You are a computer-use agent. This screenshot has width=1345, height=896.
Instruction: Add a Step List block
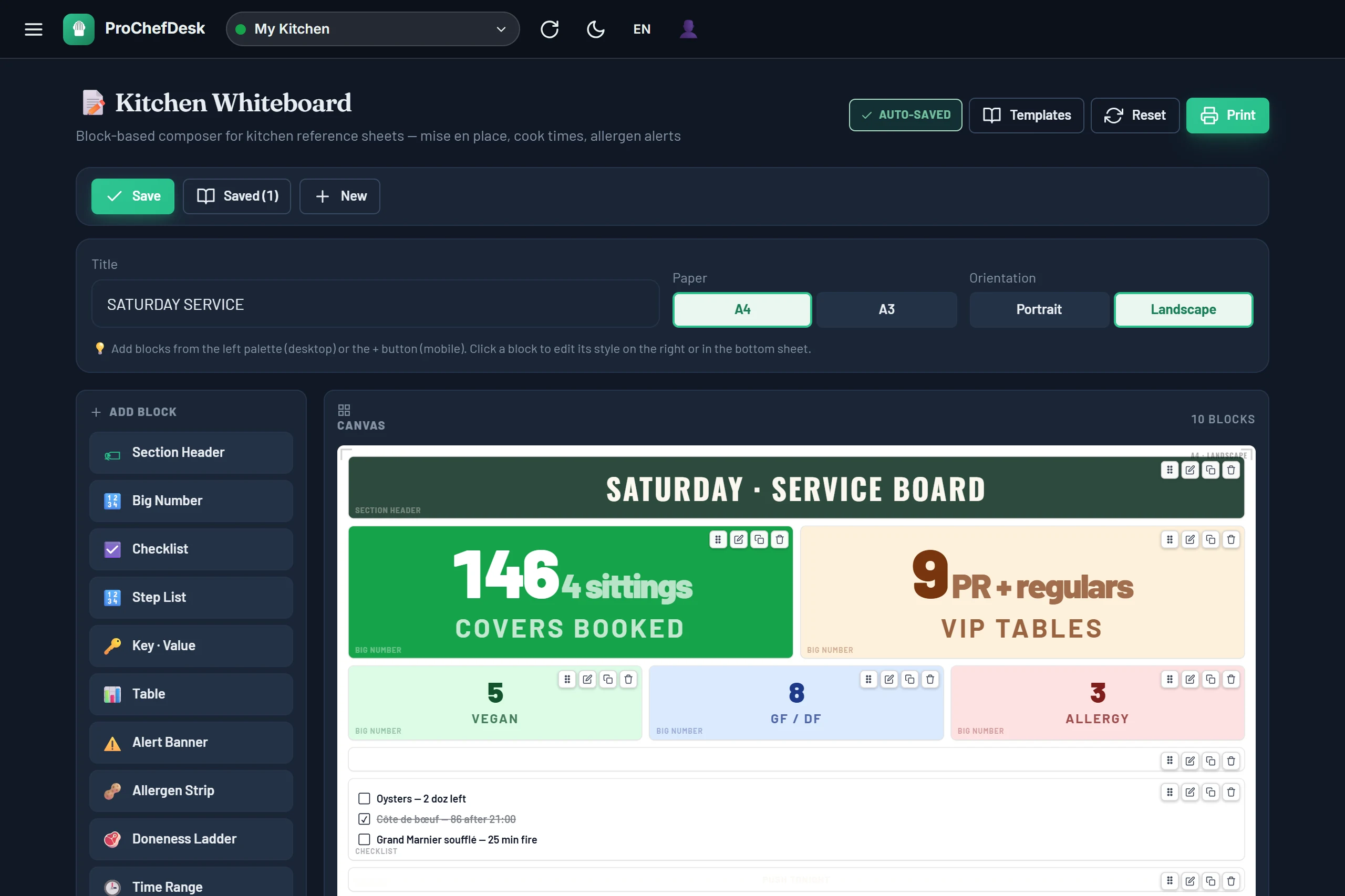point(191,598)
